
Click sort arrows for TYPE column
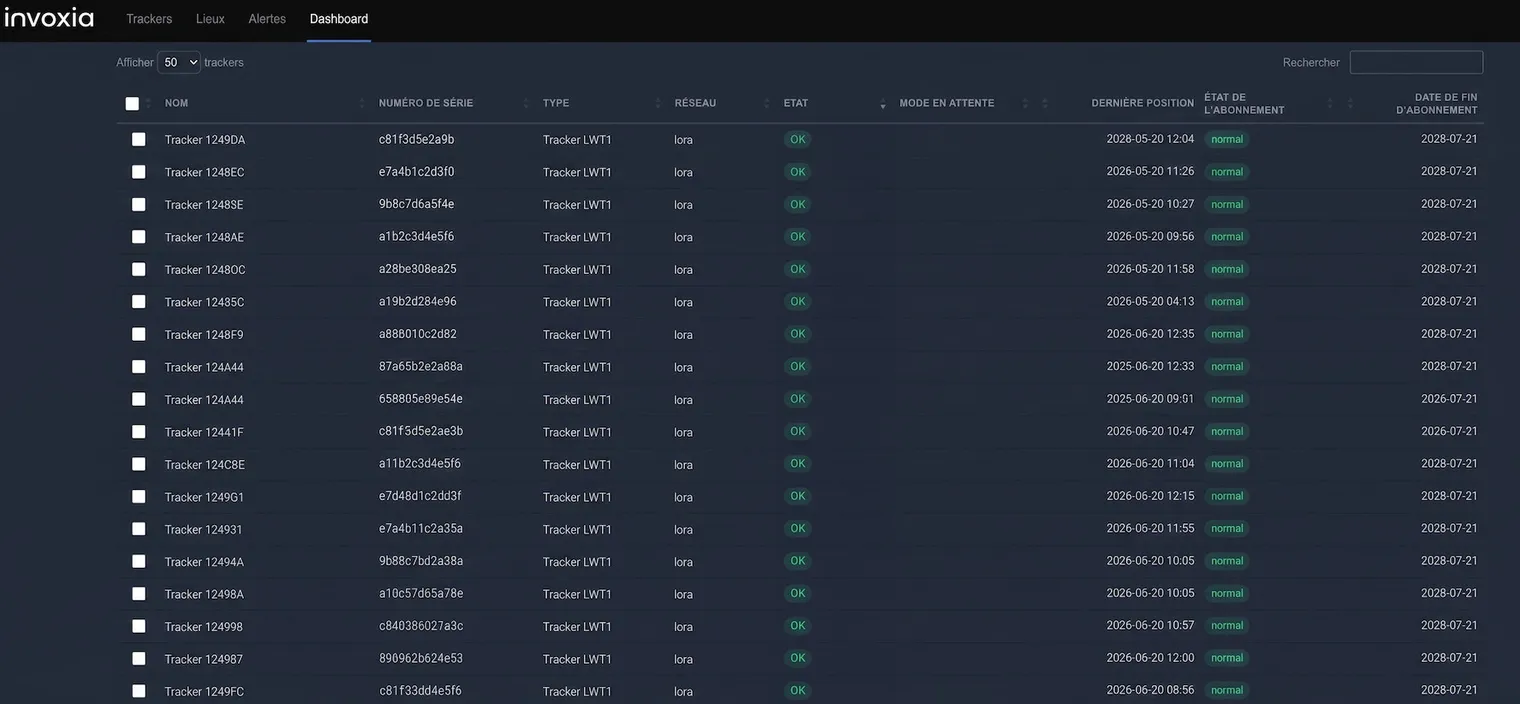(658, 103)
